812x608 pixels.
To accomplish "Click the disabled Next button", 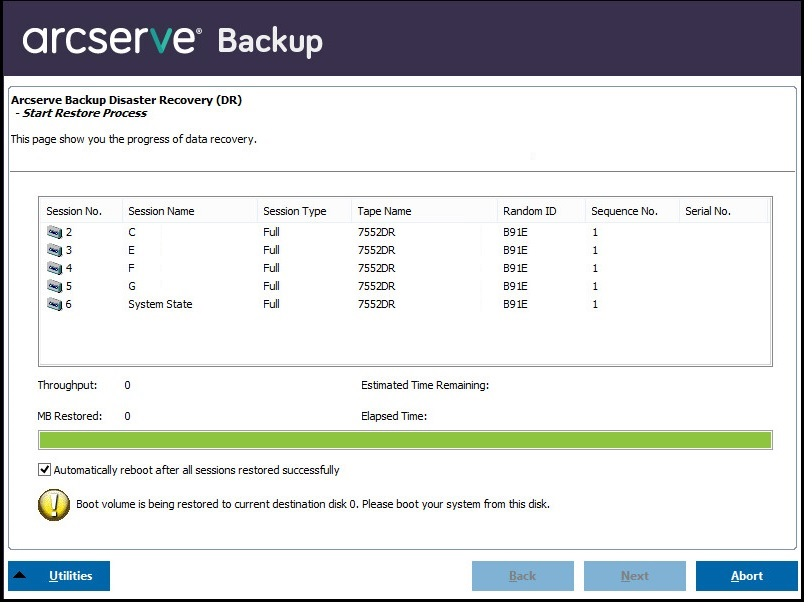I will (x=635, y=575).
